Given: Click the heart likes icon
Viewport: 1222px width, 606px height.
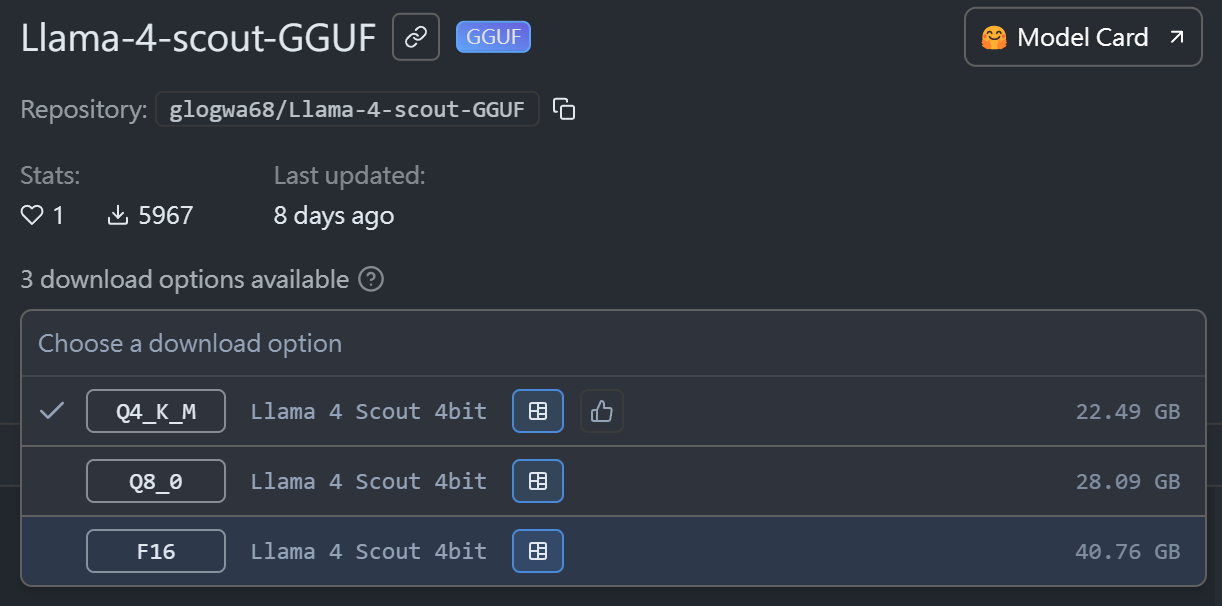Looking at the screenshot, I should click(33, 215).
